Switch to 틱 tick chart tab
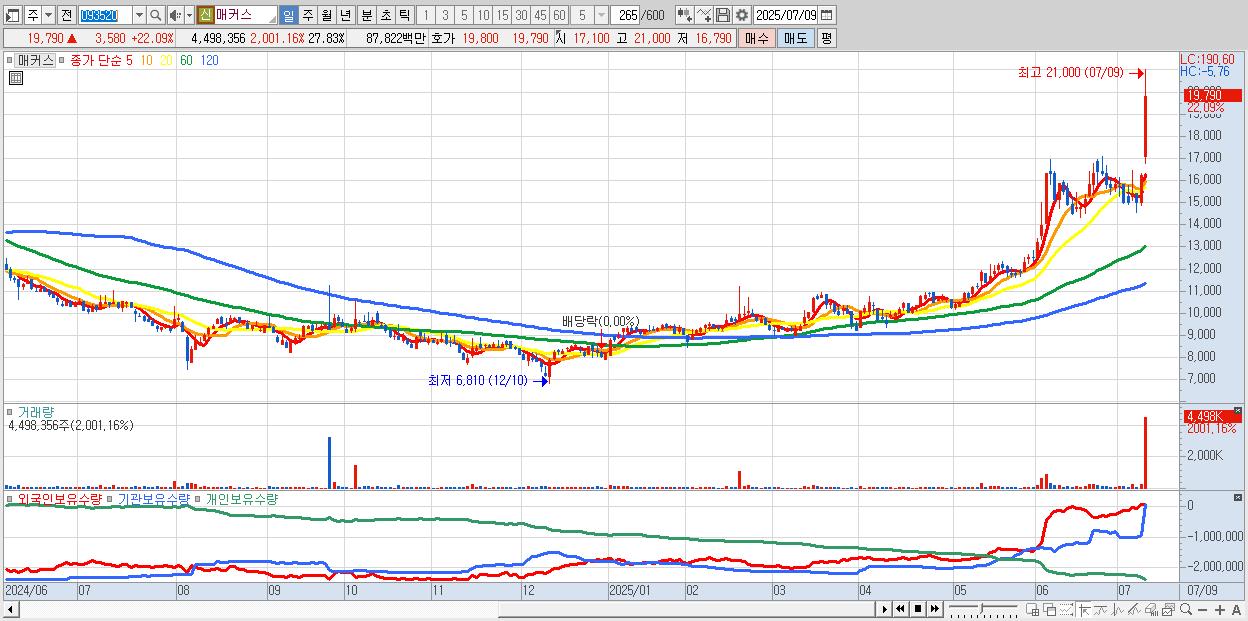The image size is (1248, 621). click(x=404, y=15)
